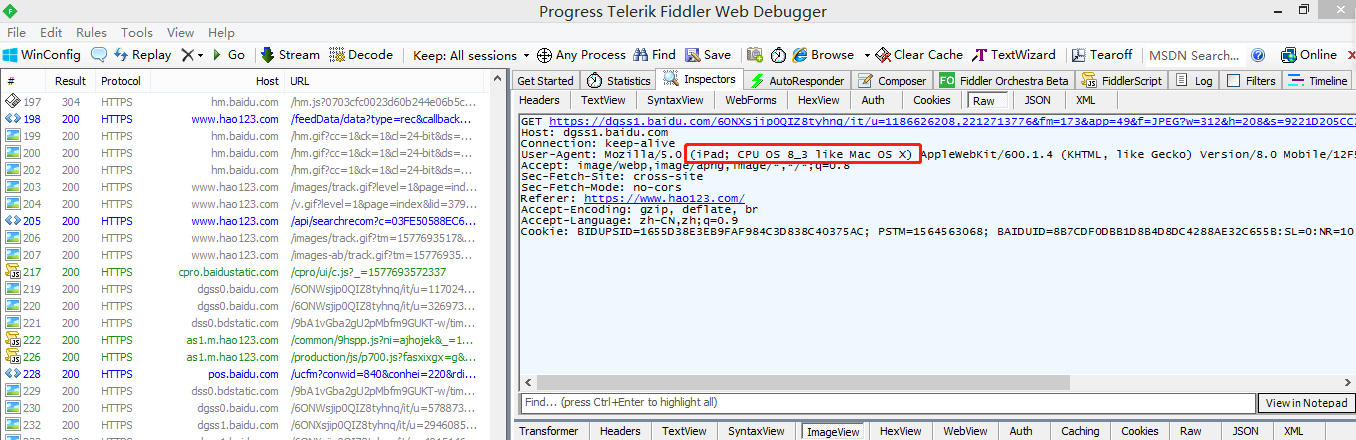Select request SyntaxView inspector tab
The height and width of the screenshot is (440, 1356).
[x=675, y=100]
